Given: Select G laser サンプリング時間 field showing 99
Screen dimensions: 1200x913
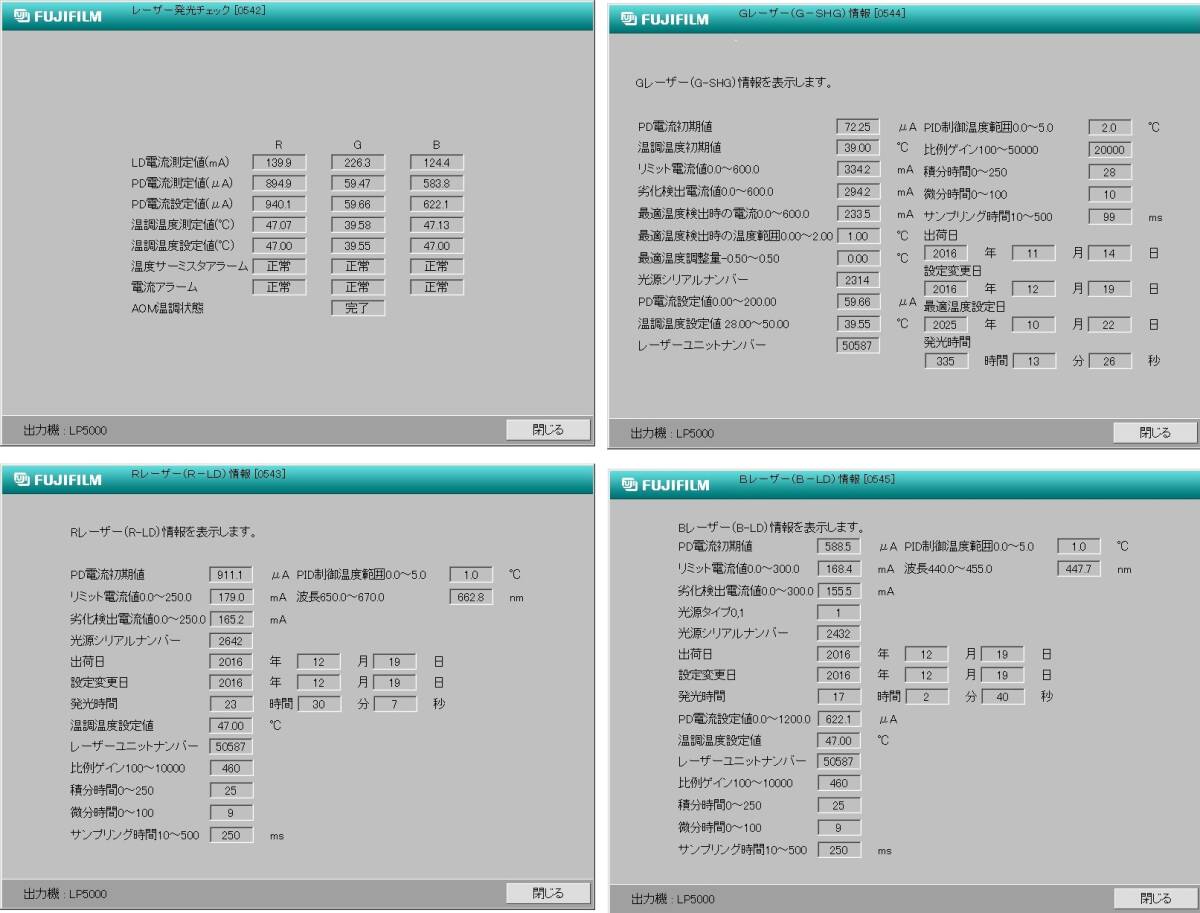Looking at the screenshot, I should point(1110,216).
